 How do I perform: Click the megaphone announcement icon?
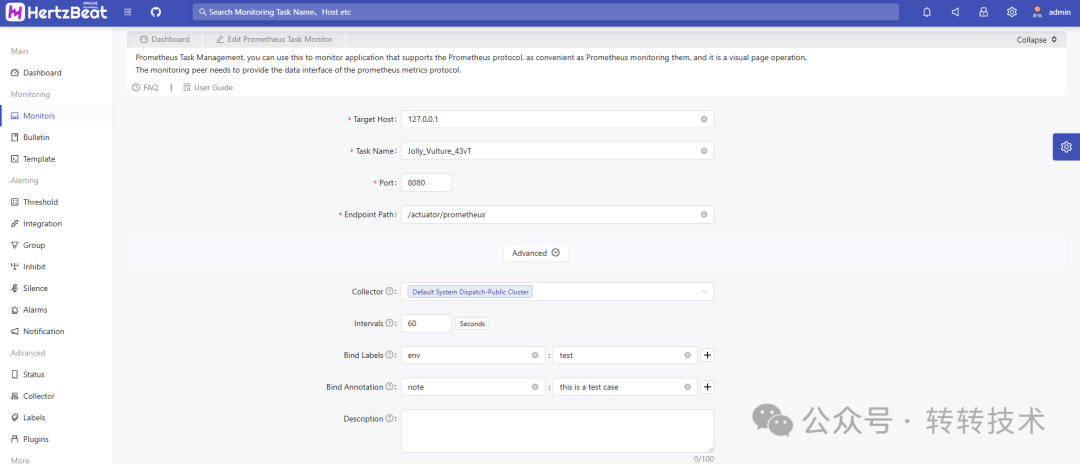click(955, 12)
